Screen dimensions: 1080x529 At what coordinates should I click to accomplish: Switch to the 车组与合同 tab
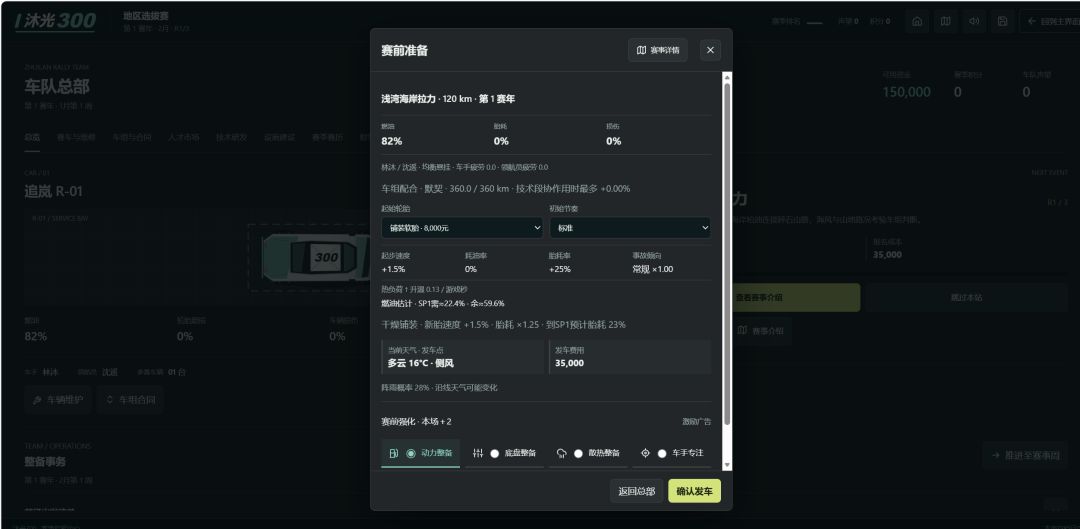coord(131,137)
